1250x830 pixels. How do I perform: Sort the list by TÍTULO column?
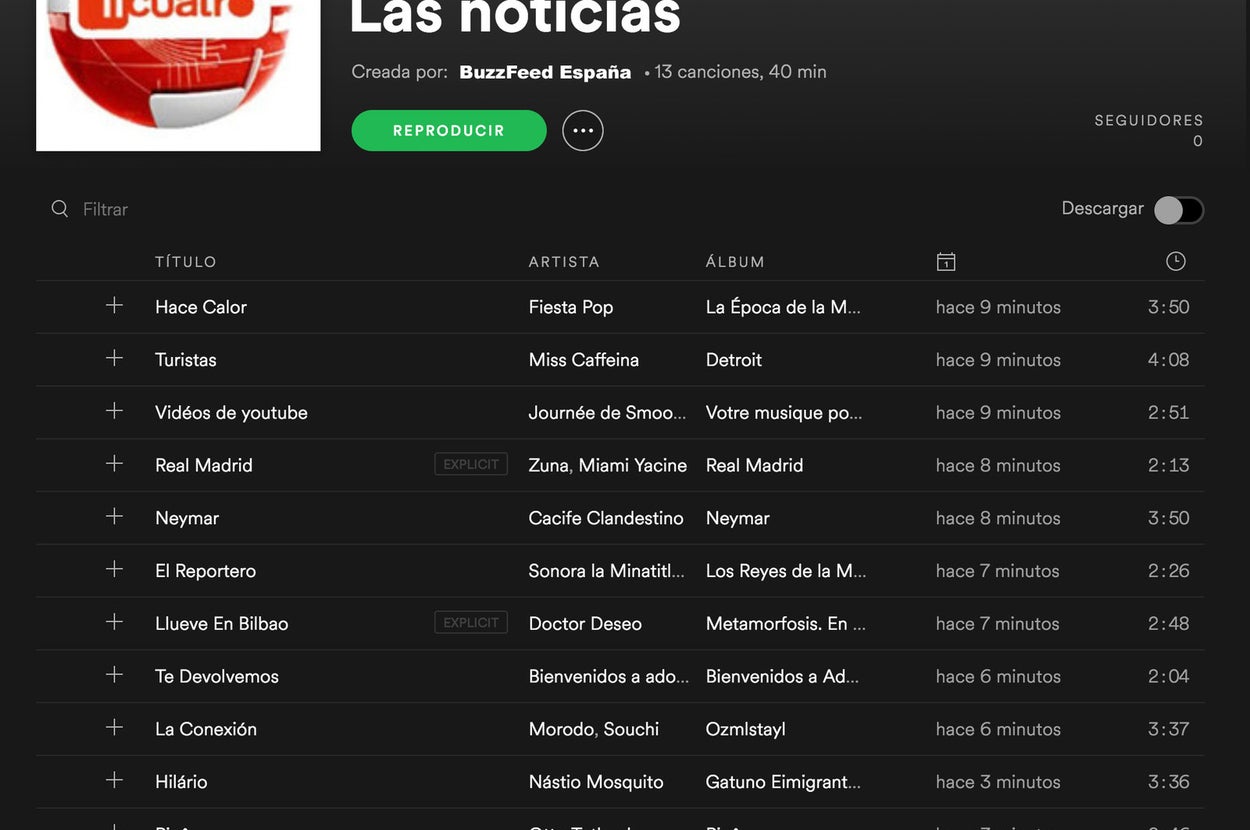pyautogui.click(x=186, y=262)
